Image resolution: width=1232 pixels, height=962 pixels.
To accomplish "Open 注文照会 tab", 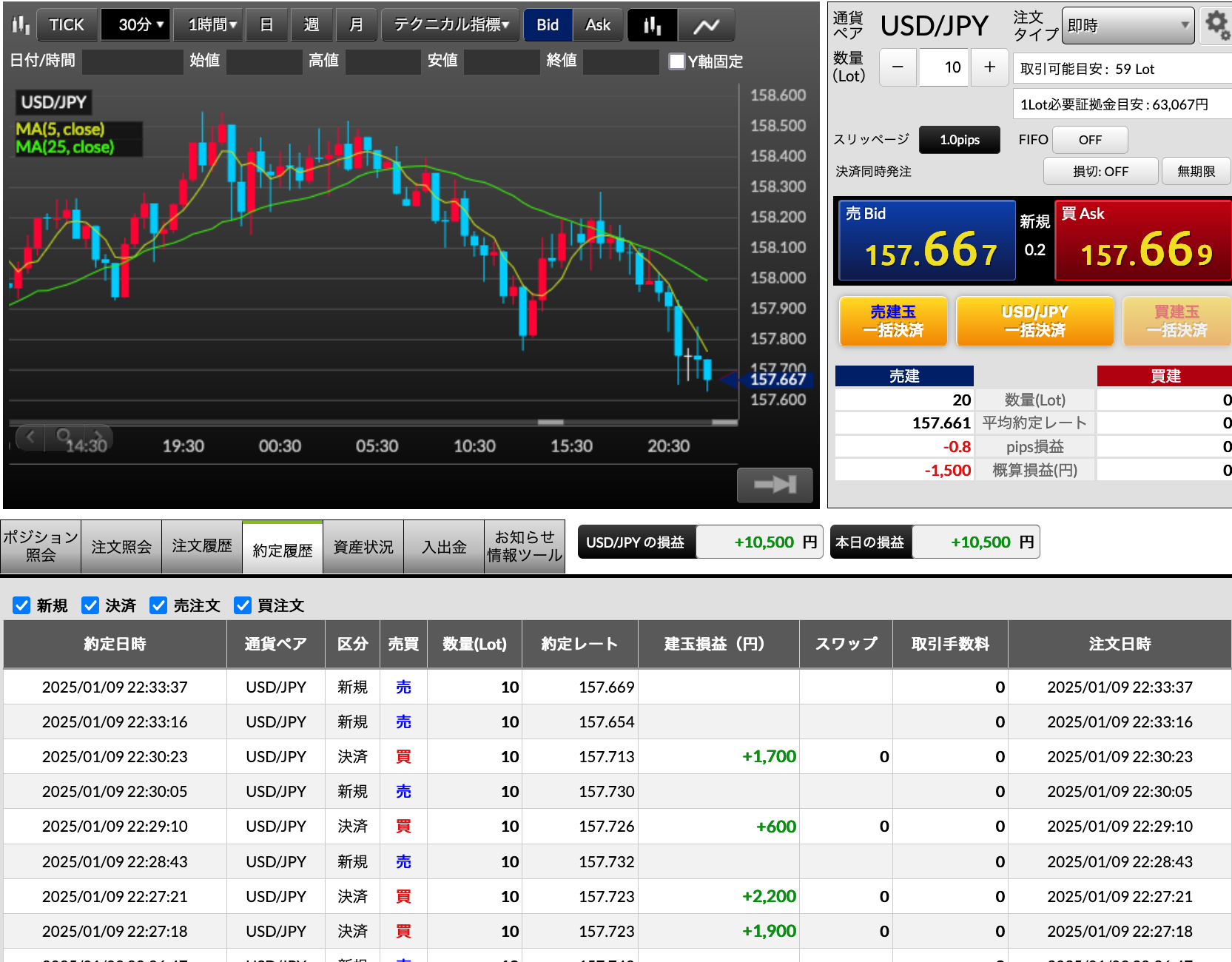I will click(121, 547).
